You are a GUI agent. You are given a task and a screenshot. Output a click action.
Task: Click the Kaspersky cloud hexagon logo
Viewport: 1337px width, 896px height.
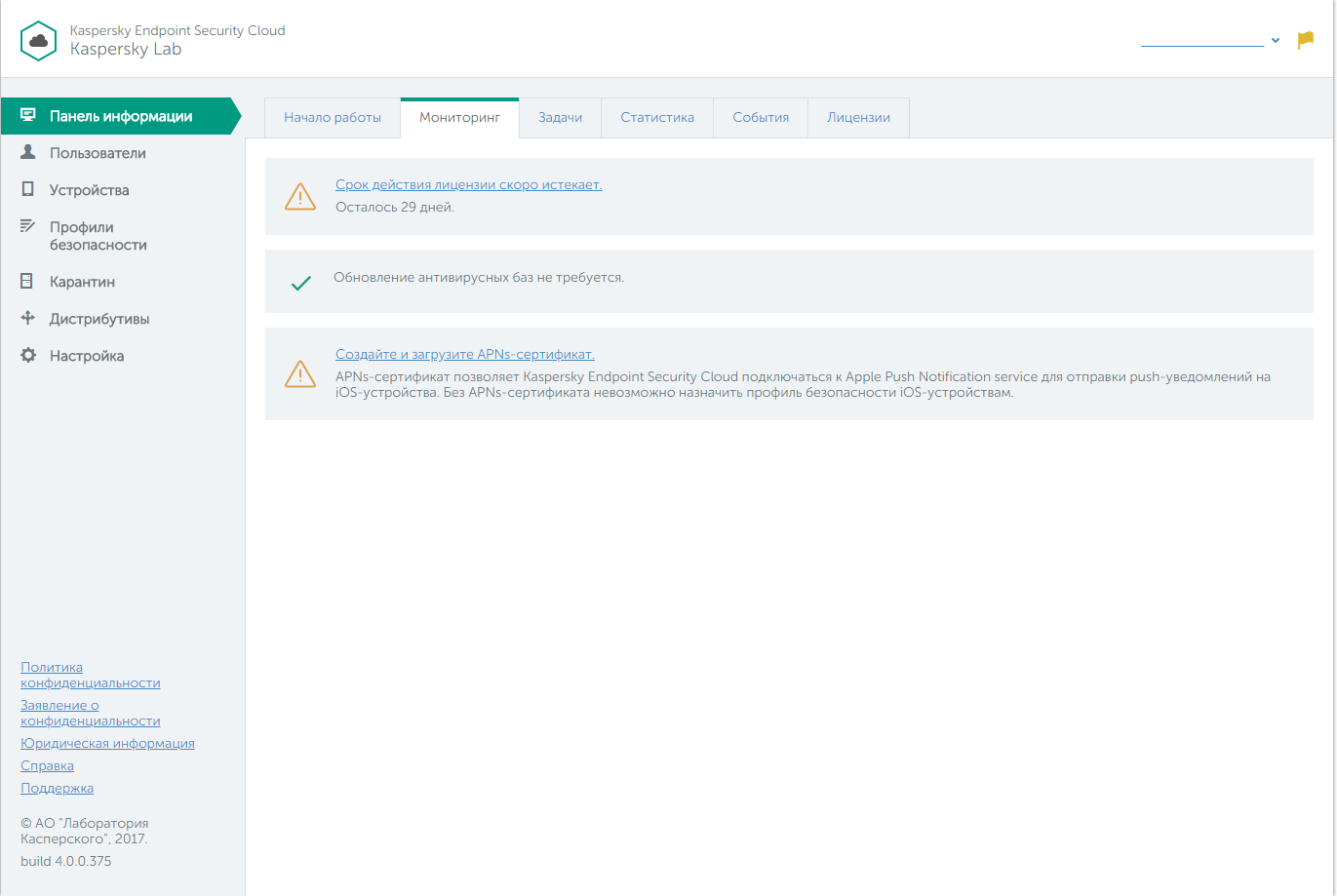(39, 40)
